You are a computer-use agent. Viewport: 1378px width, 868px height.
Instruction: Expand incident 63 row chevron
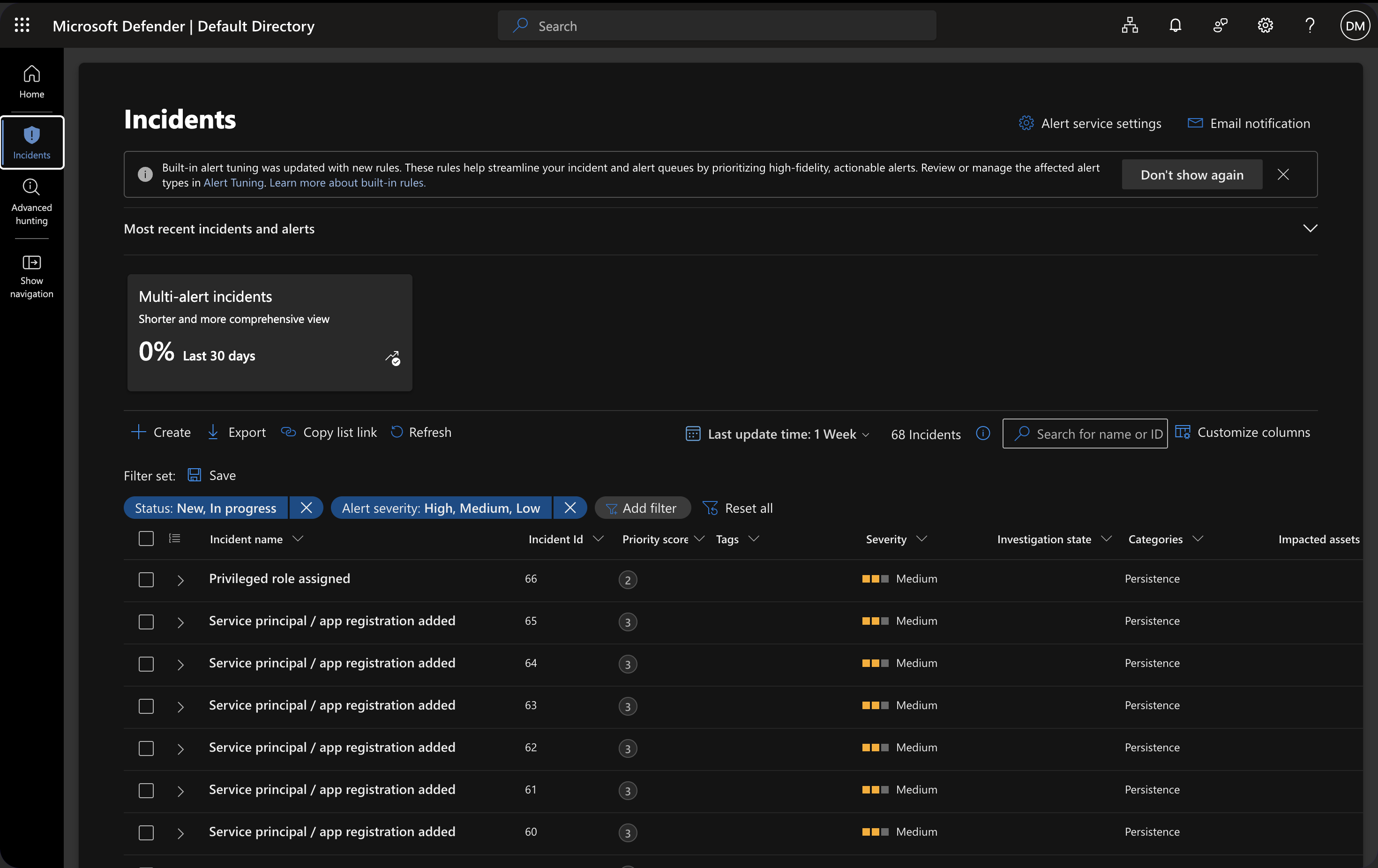coord(180,707)
